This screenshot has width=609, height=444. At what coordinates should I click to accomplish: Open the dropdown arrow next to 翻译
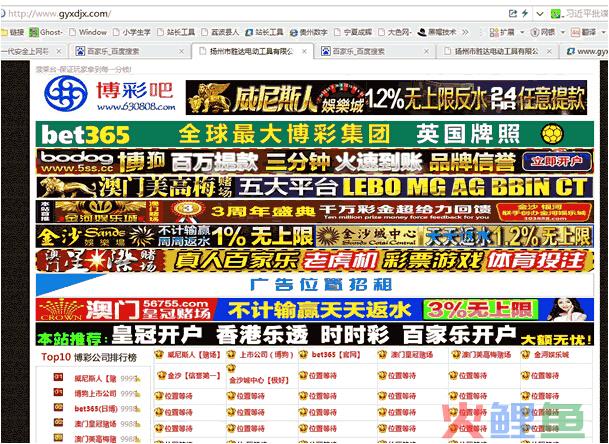[604, 32]
